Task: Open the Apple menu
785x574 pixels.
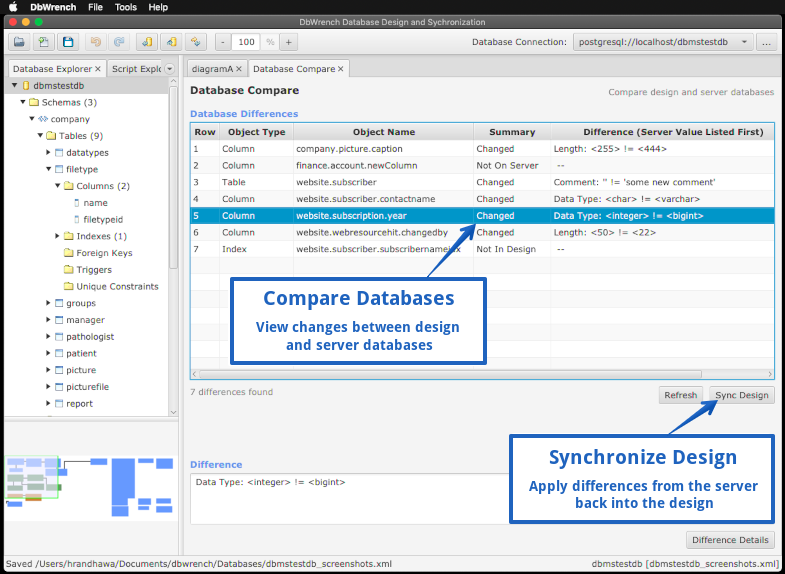Action: coord(14,7)
